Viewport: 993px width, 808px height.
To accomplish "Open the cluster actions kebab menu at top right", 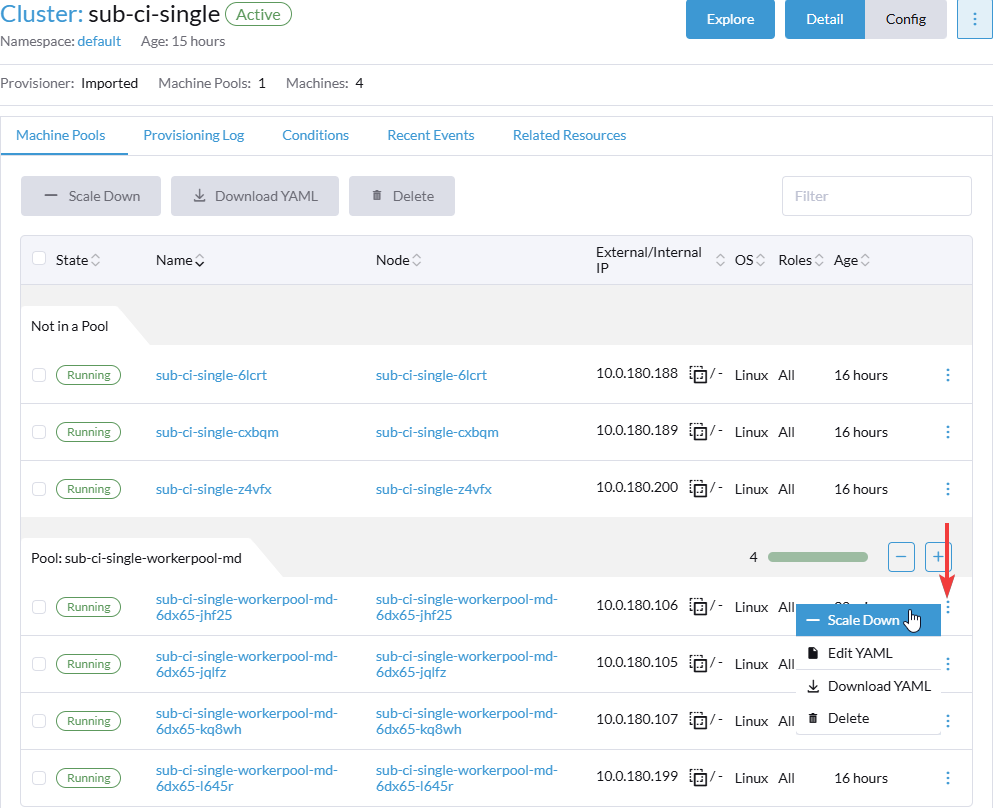I will click(x=974, y=19).
